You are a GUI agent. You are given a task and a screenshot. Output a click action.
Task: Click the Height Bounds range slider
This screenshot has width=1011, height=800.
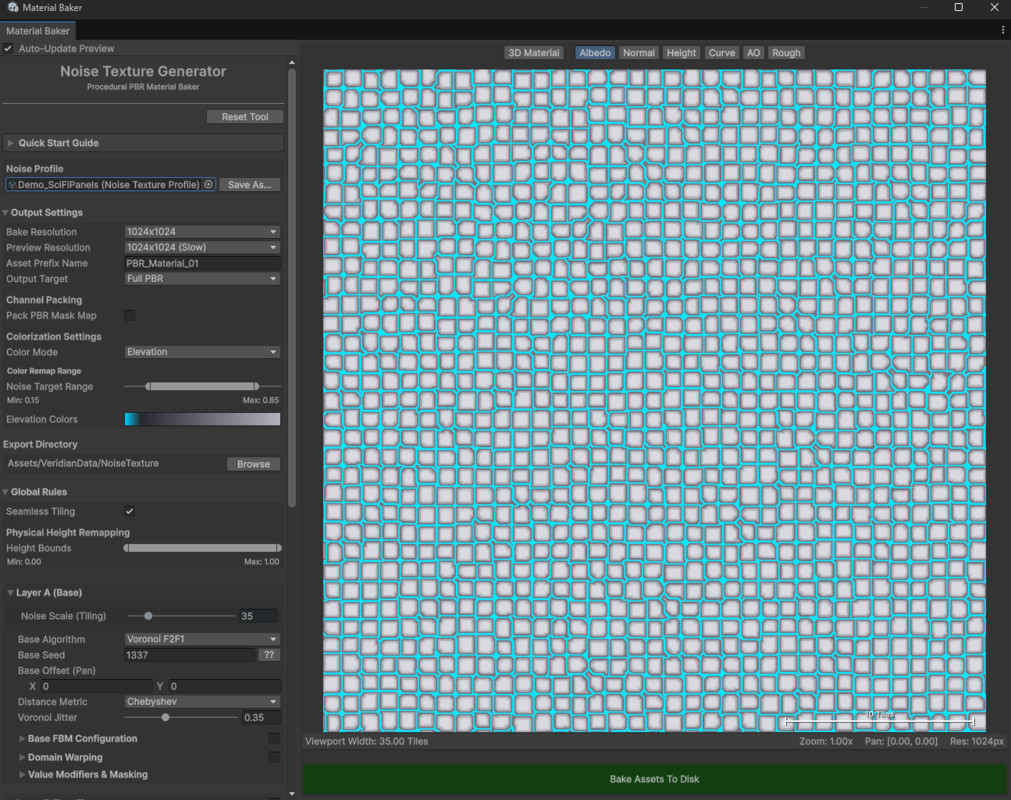point(202,548)
